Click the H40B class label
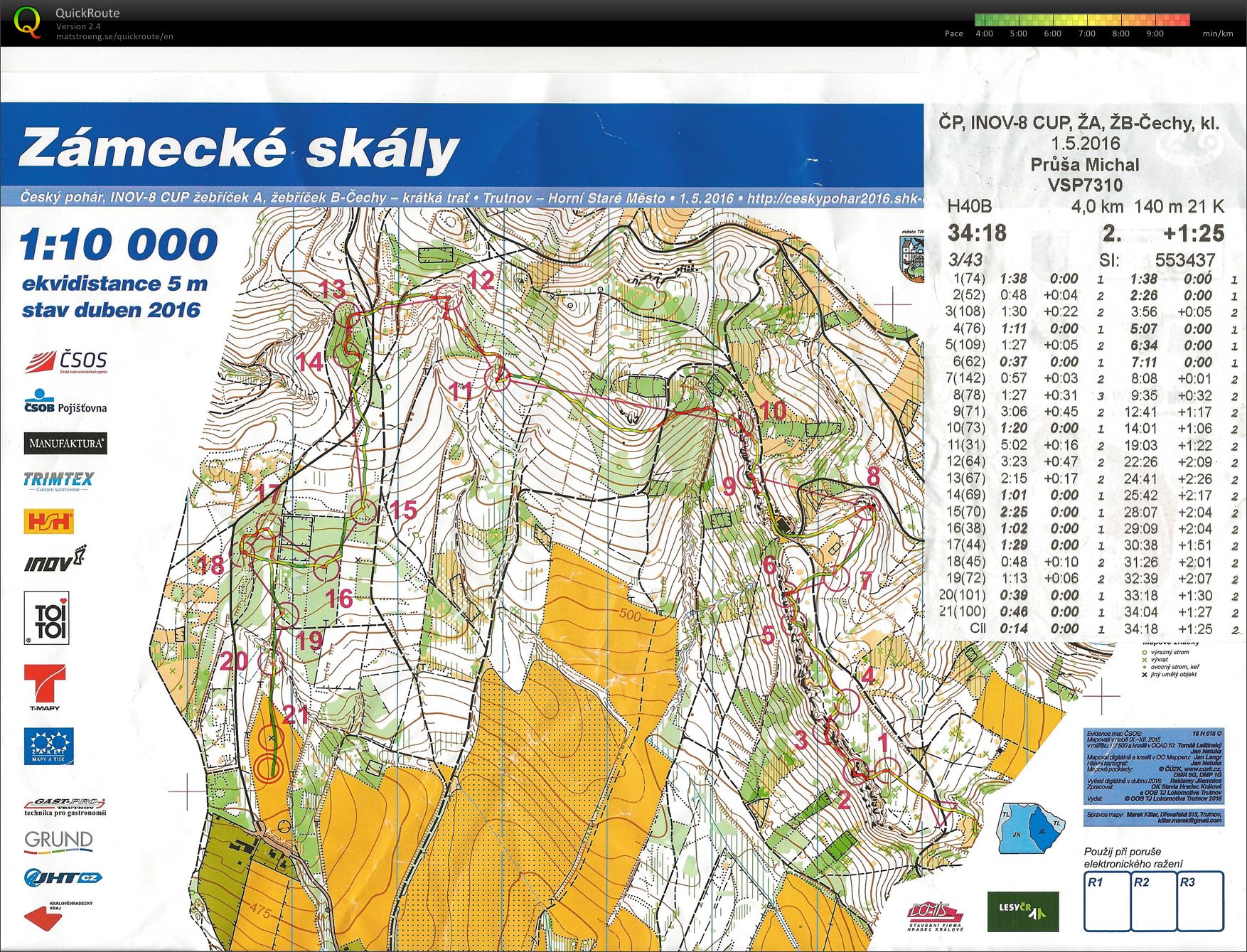 click(x=970, y=206)
